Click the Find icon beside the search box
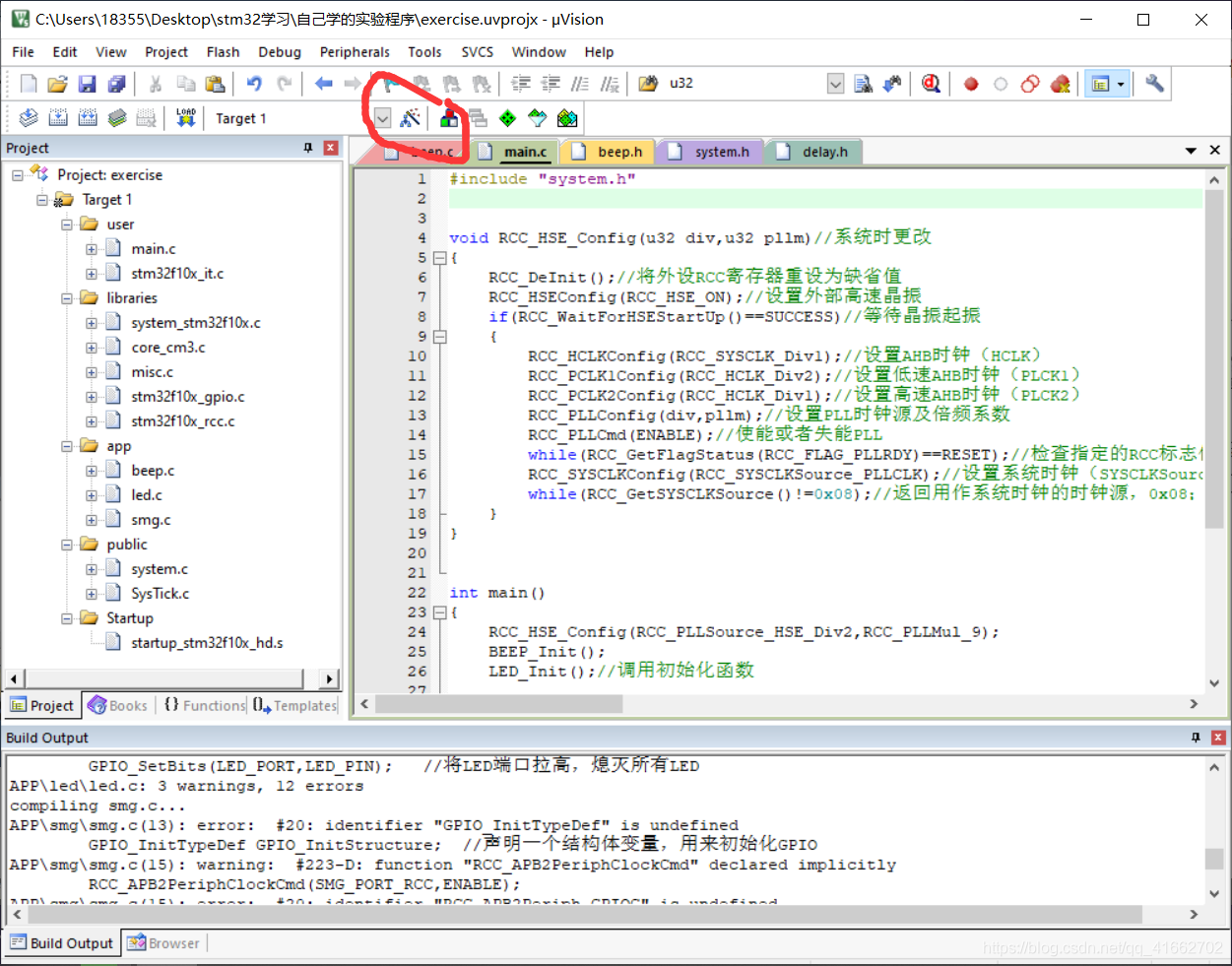1232x966 pixels. (x=863, y=84)
